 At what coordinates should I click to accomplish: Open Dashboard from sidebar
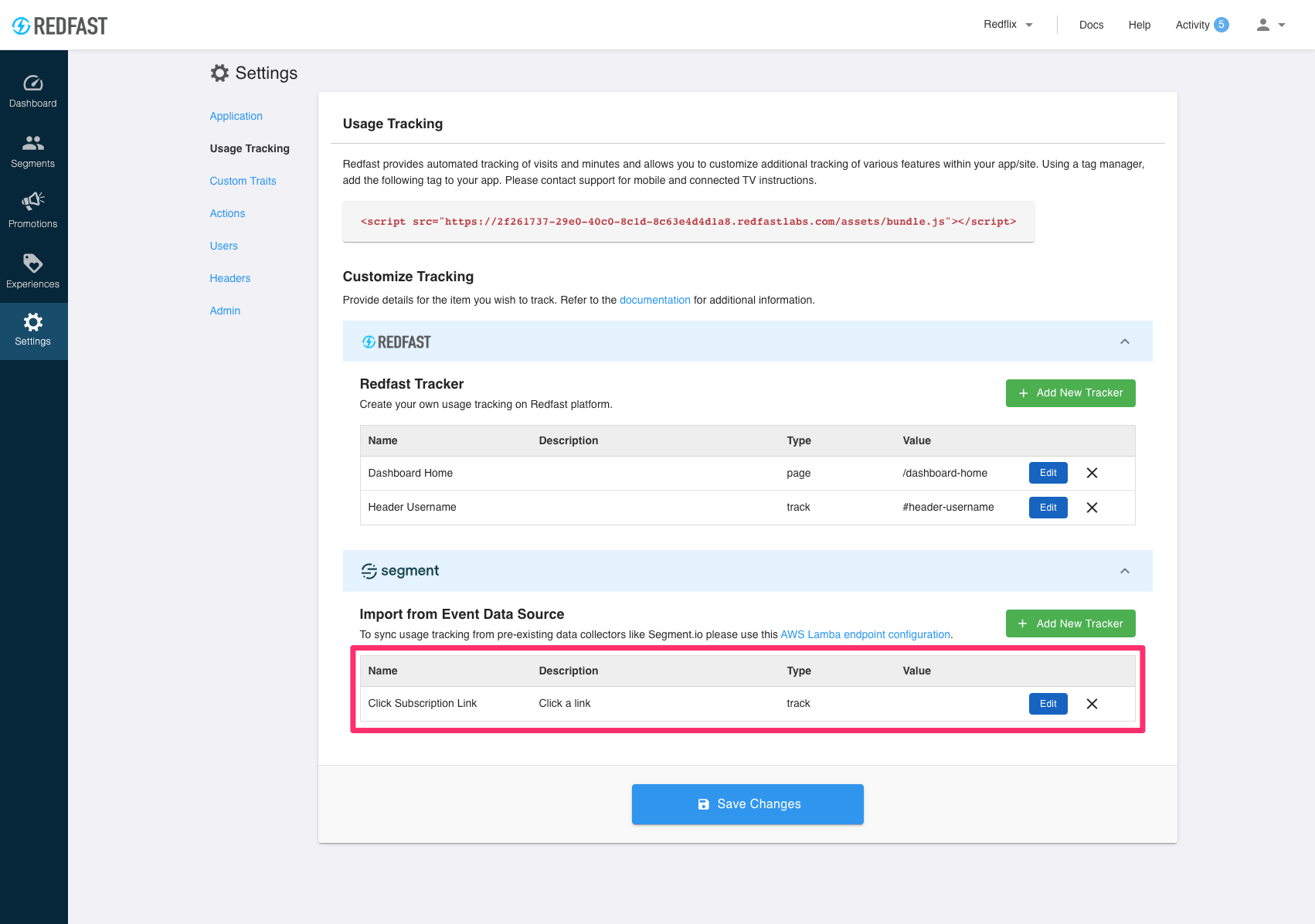coord(33,92)
